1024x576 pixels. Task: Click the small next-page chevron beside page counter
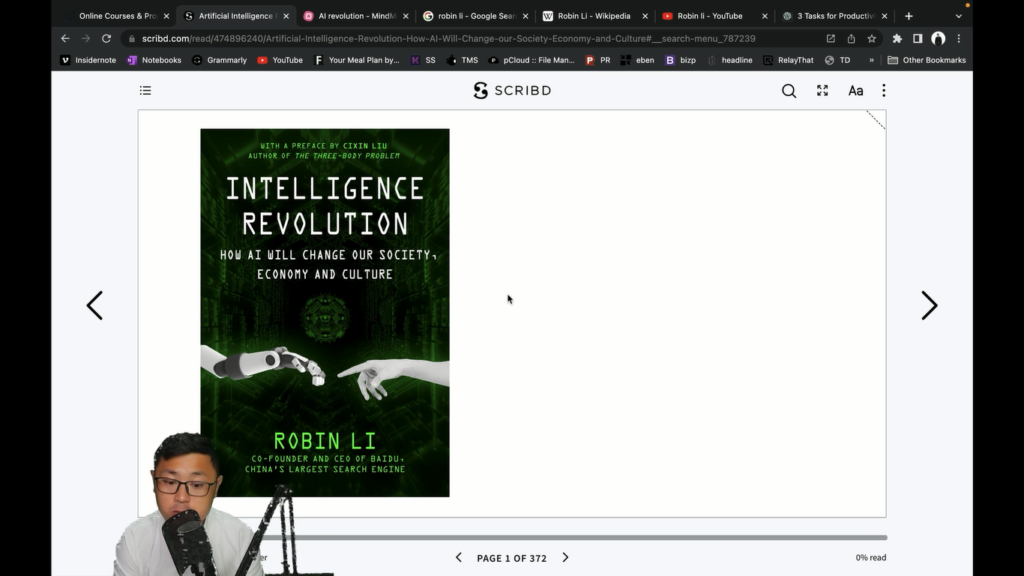coord(566,558)
